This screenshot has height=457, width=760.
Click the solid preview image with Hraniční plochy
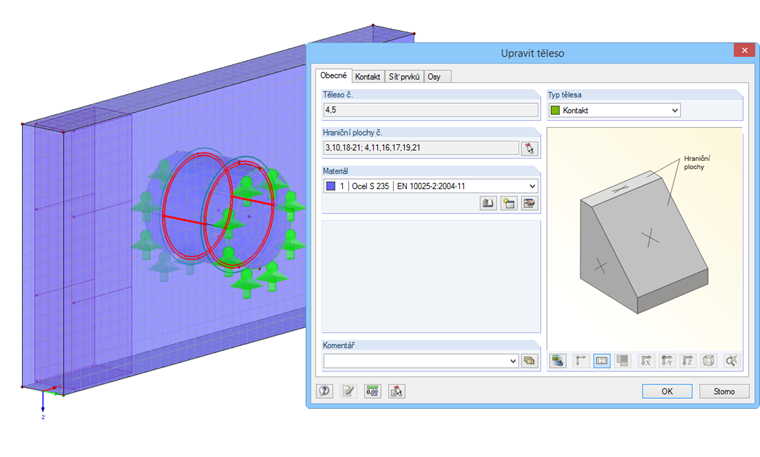tap(645, 238)
